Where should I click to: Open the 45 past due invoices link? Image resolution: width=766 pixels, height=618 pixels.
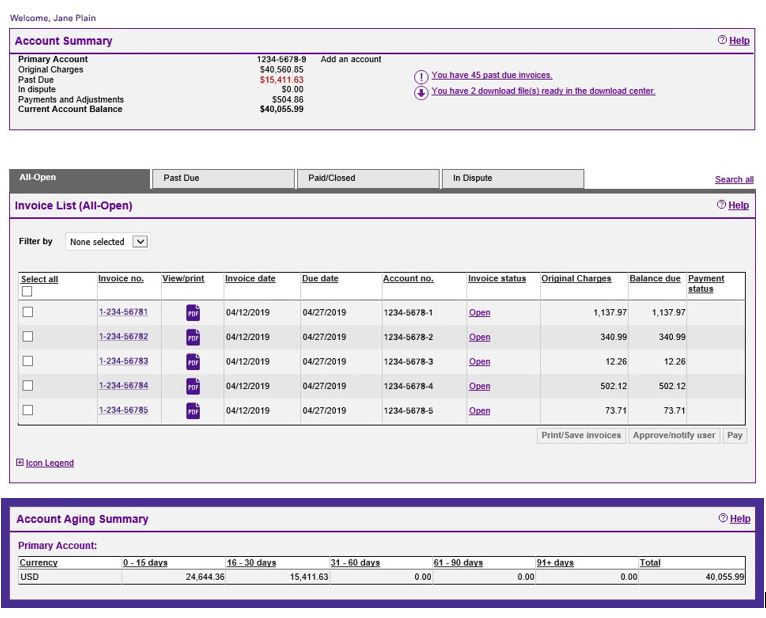click(491, 76)
